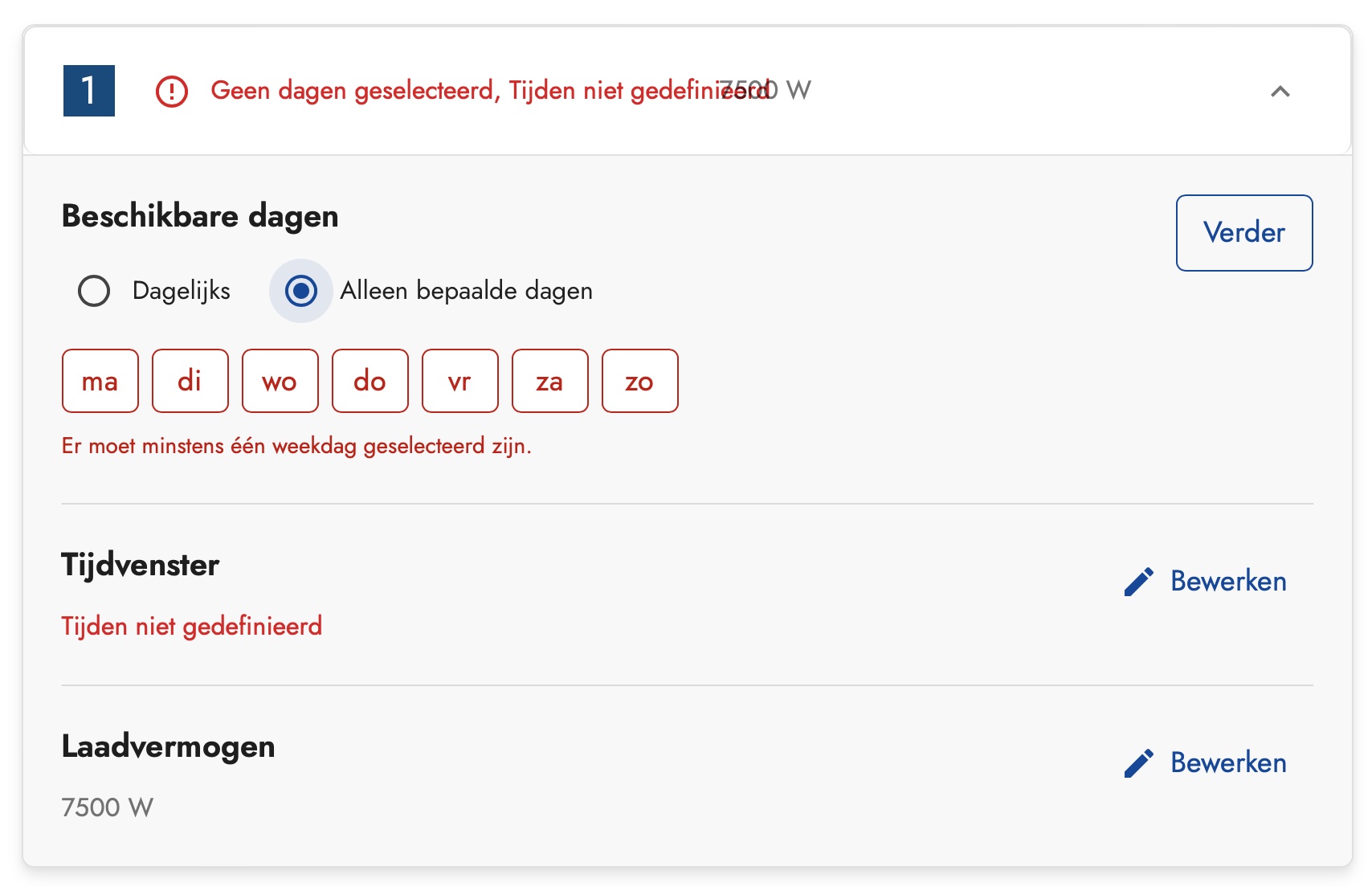Open Bewerken for the Laadvermogen section
The height and width of the screenshot is (887, 1372).
1227,762
